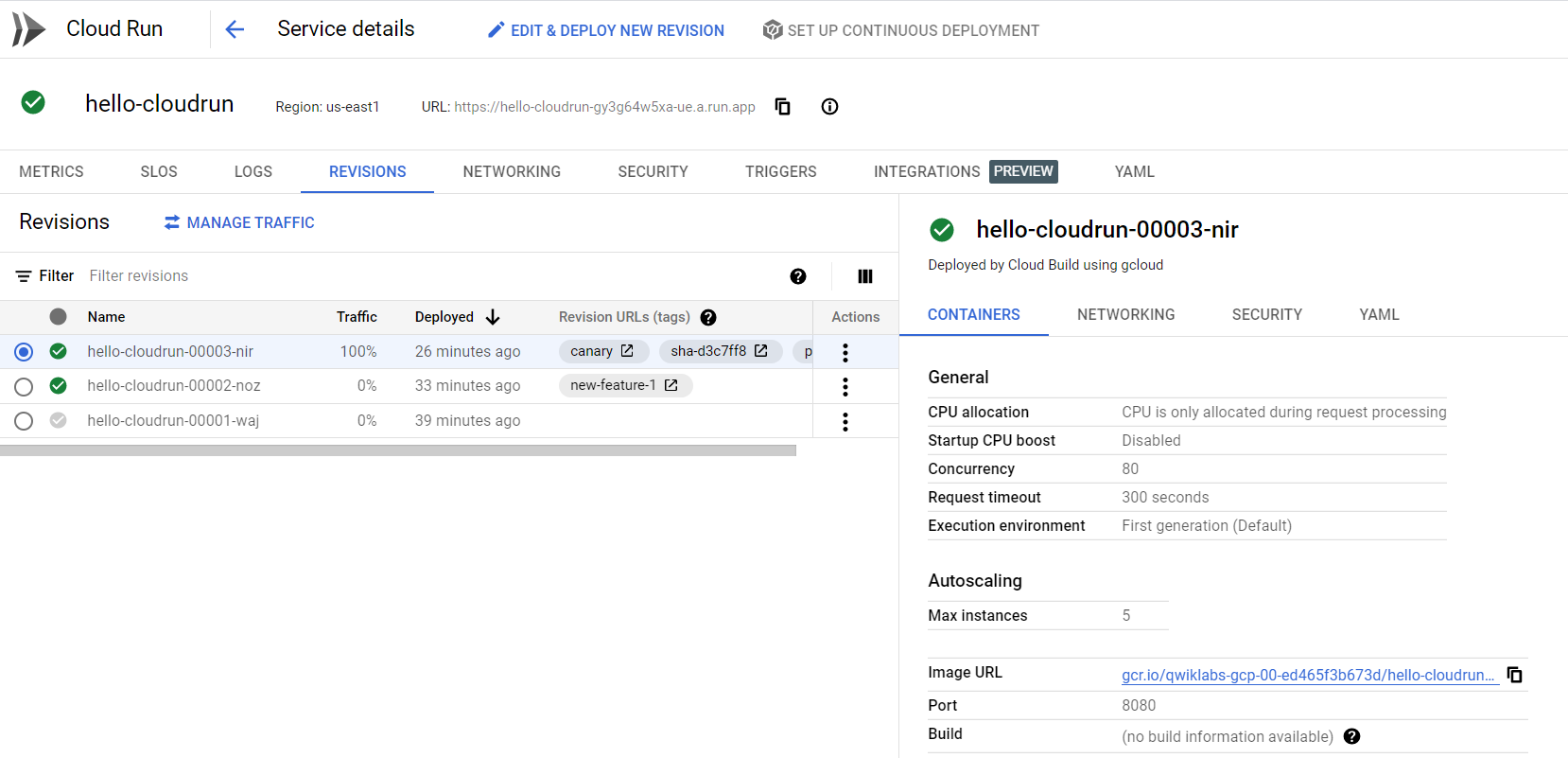Select the hello-cloudrun-00003-nir radio button
1568x758 pixels.
[x=24, y=352]
